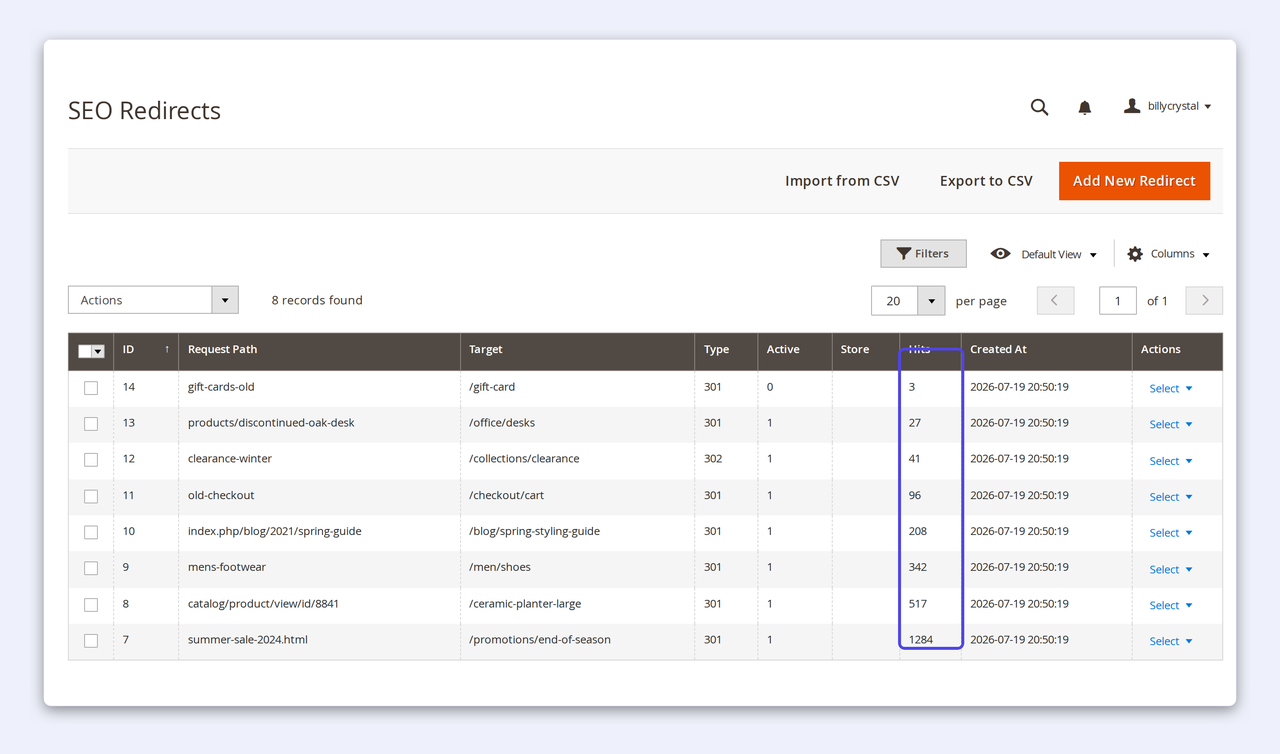Click the 1284 hits value
The width and height of the screenshot is (1280, 754).
click(920, 640)
